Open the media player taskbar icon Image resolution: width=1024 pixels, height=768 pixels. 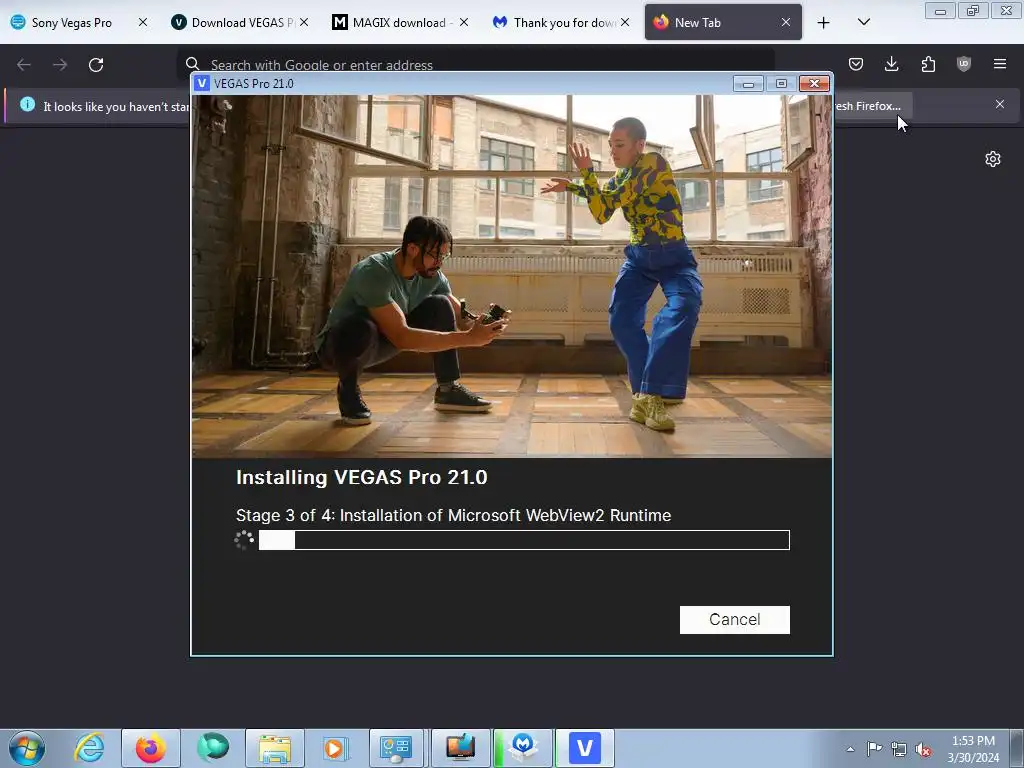point(336,748)
